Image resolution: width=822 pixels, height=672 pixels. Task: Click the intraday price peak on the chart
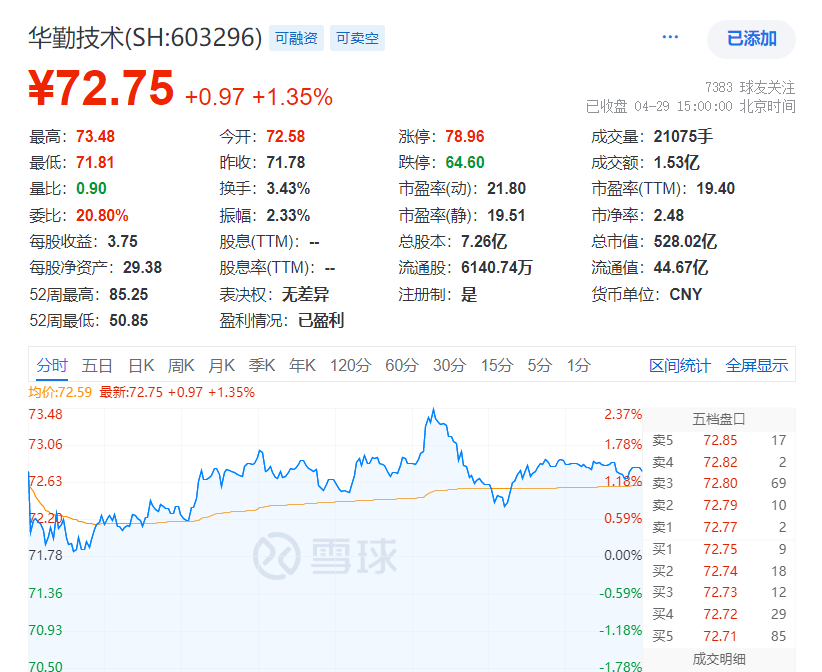pos(433,410)
